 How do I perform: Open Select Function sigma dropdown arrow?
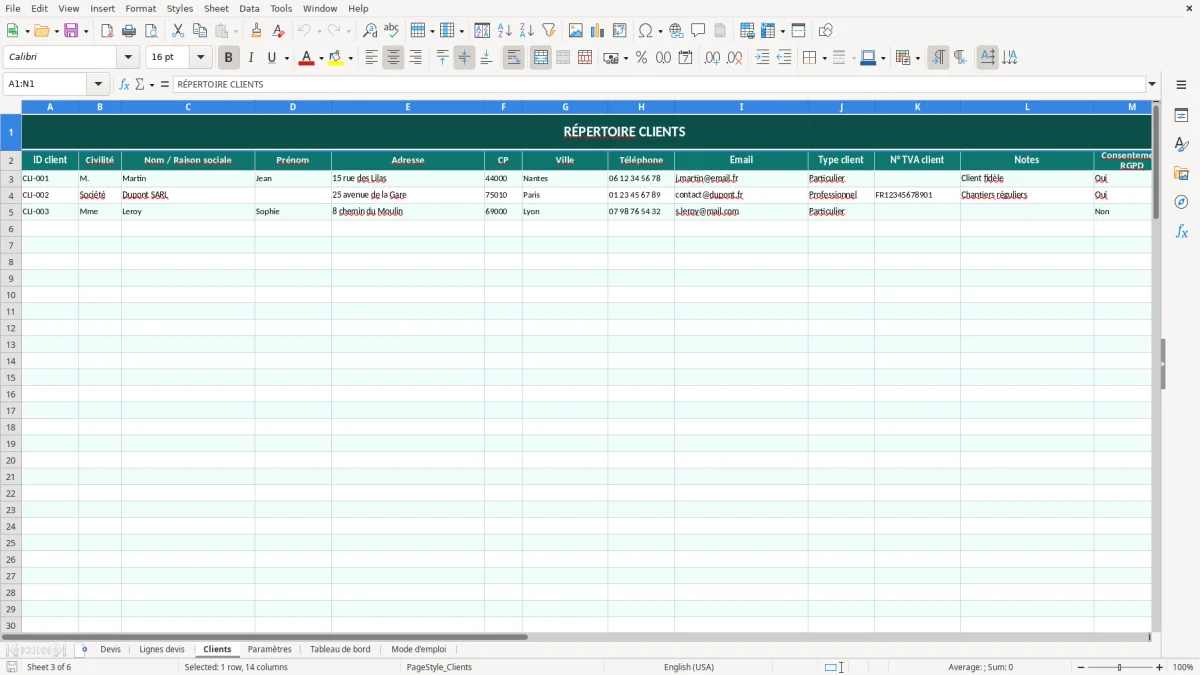pyautogui.click(x=151, y=85)
